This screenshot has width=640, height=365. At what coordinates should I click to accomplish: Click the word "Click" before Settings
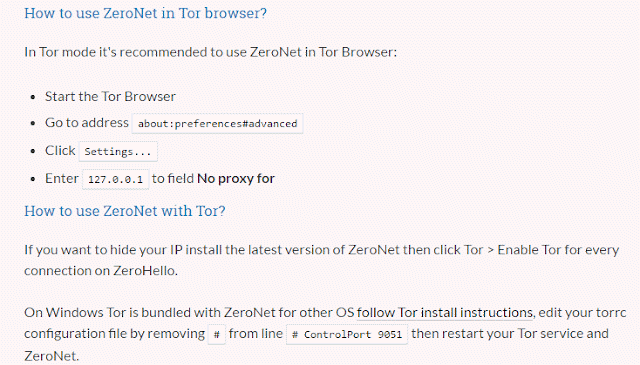[60, 150]
